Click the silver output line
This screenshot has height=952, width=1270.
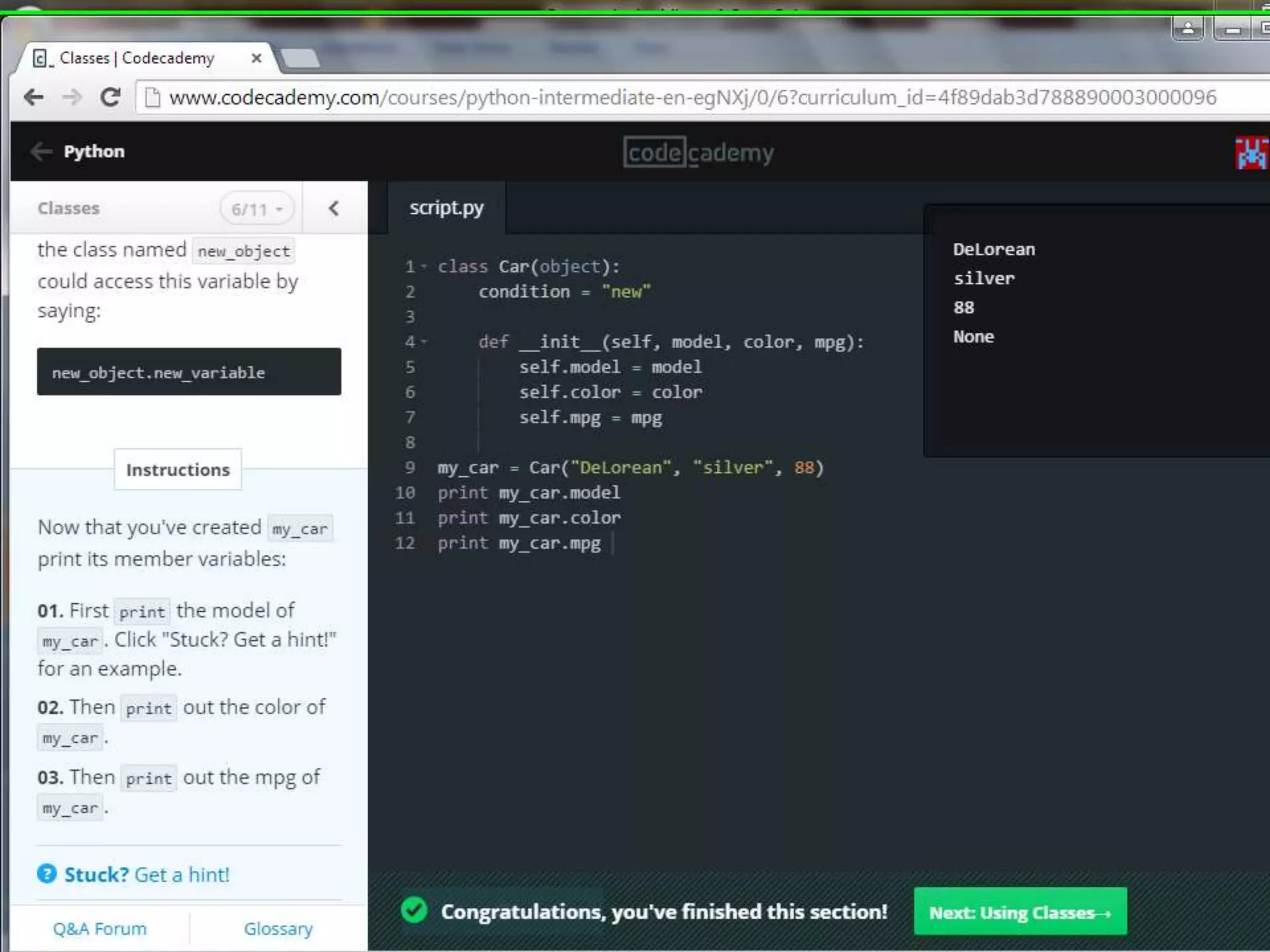pos(984,279)
